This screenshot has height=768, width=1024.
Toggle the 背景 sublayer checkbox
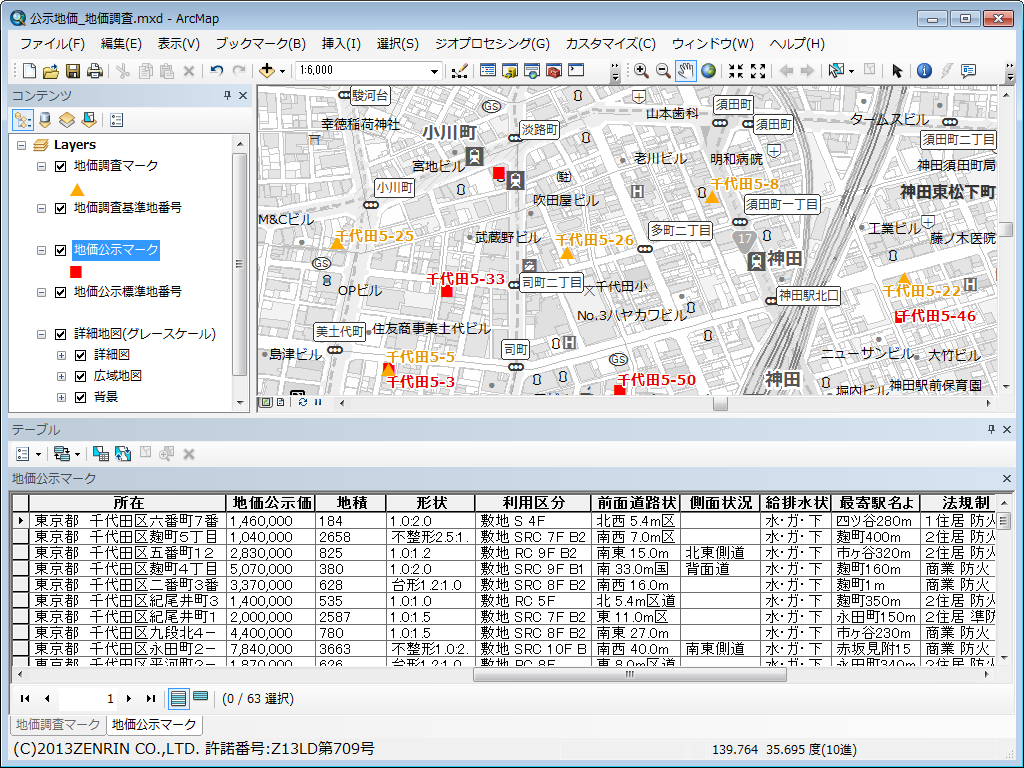pos(81,397)
